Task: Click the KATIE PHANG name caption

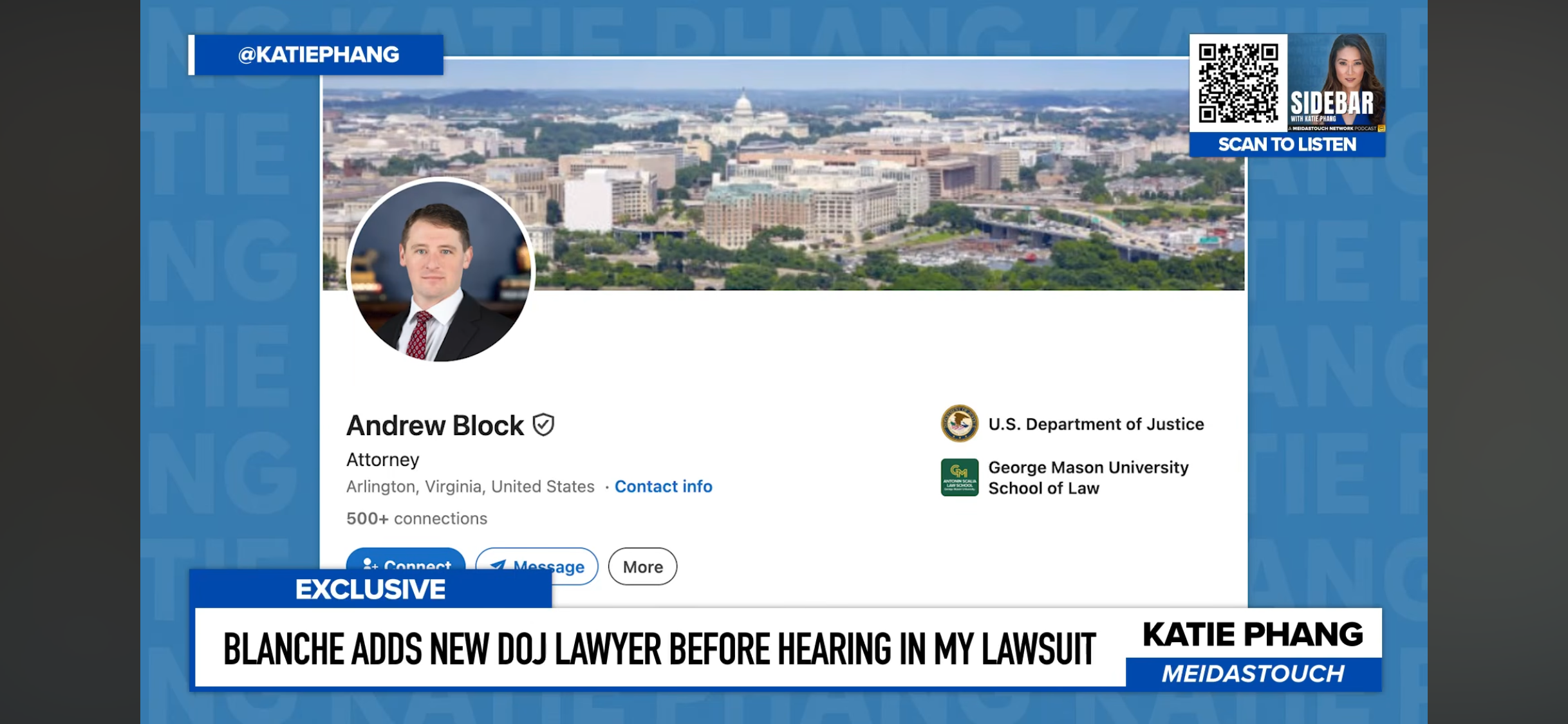Action: pos(1253,635)
